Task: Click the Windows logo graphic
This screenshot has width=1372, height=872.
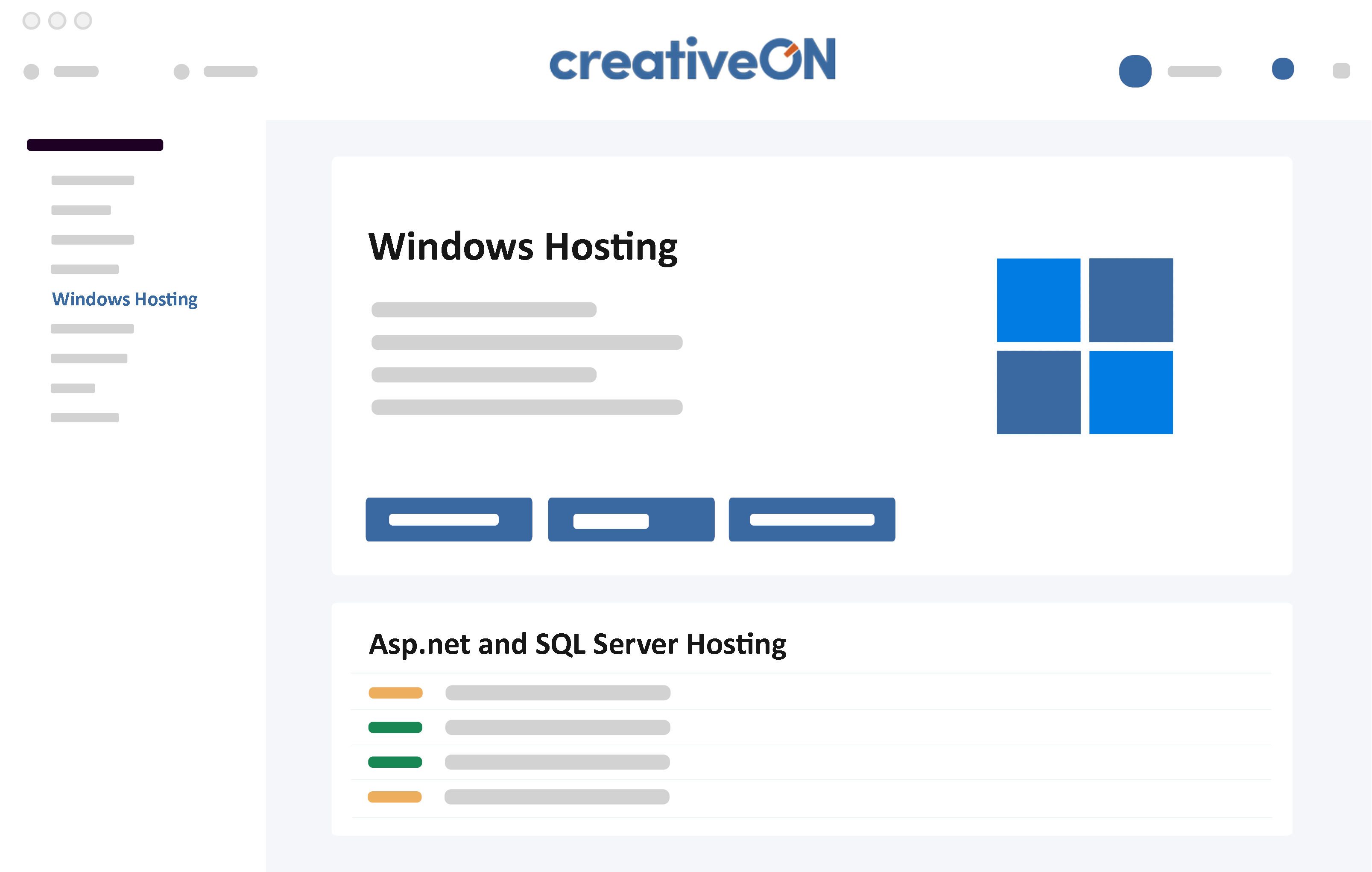Action: [x=1084, y=346]
